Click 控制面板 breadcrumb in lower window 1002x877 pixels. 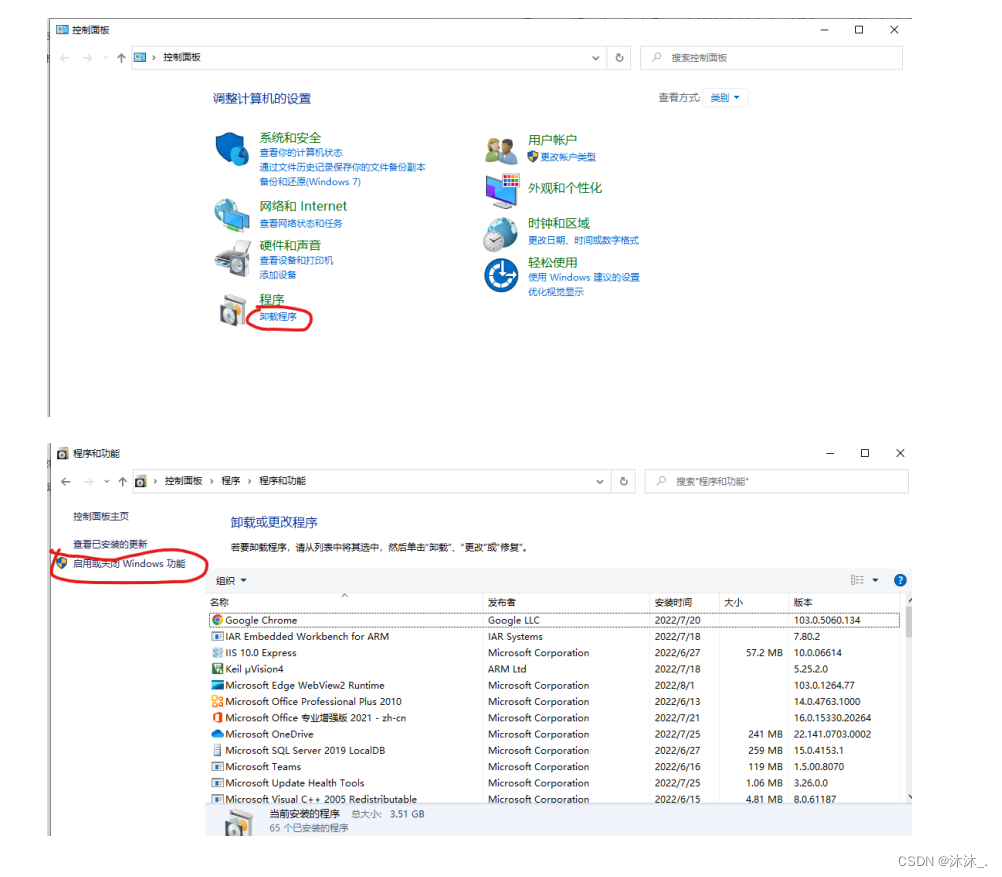click(x=183, y=481)
